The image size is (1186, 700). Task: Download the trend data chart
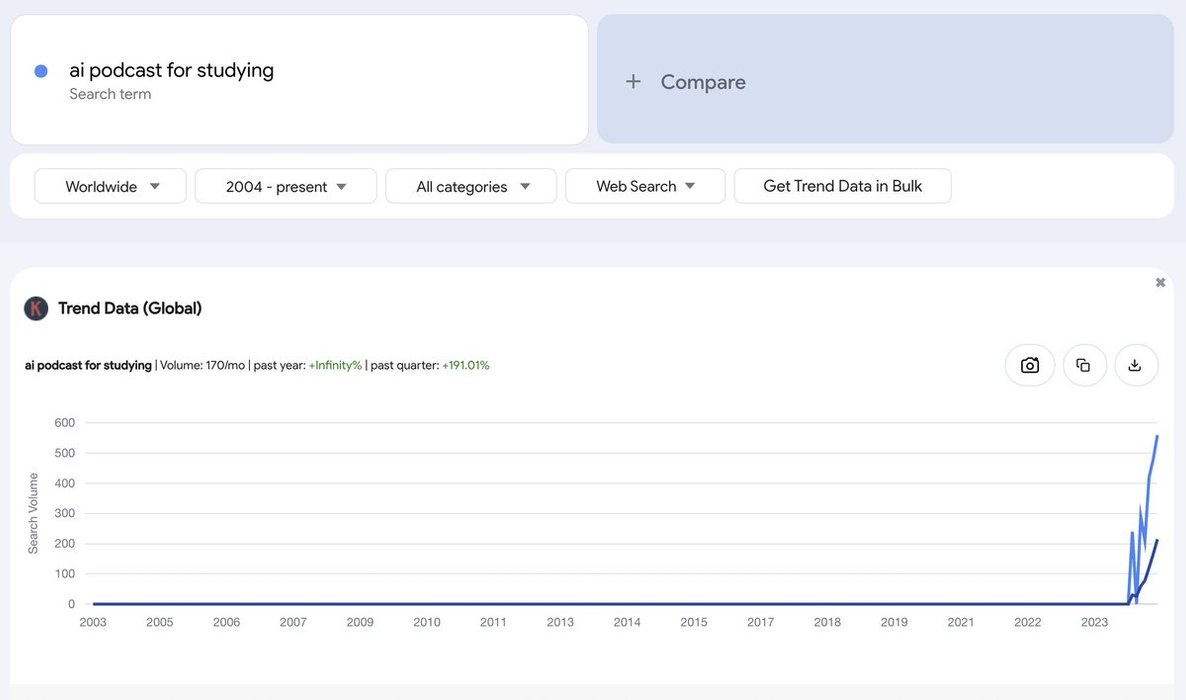coord(1134,365)
